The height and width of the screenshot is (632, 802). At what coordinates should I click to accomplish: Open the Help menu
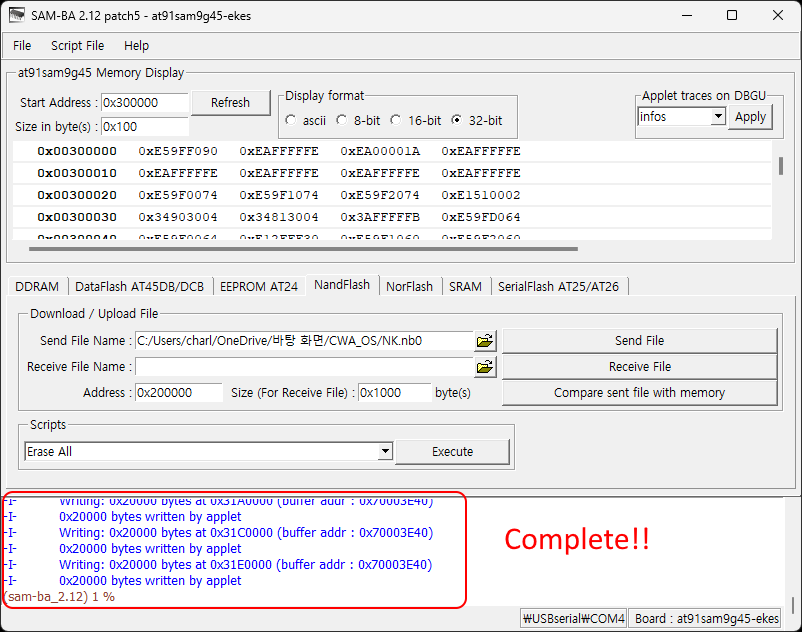tap(136, 45)
